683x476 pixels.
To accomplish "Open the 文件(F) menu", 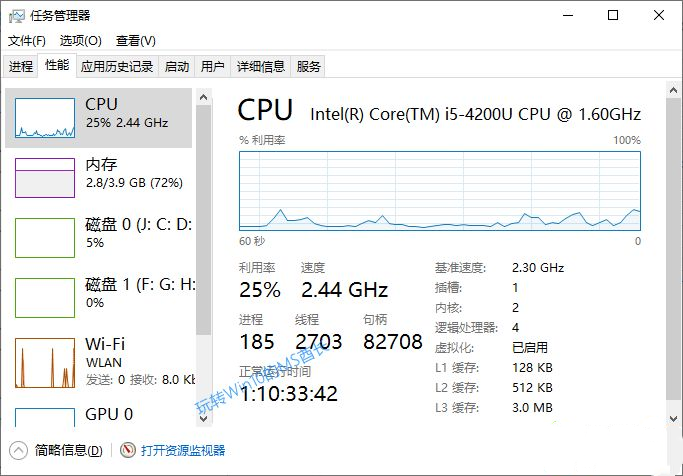I will click(27, 41).
